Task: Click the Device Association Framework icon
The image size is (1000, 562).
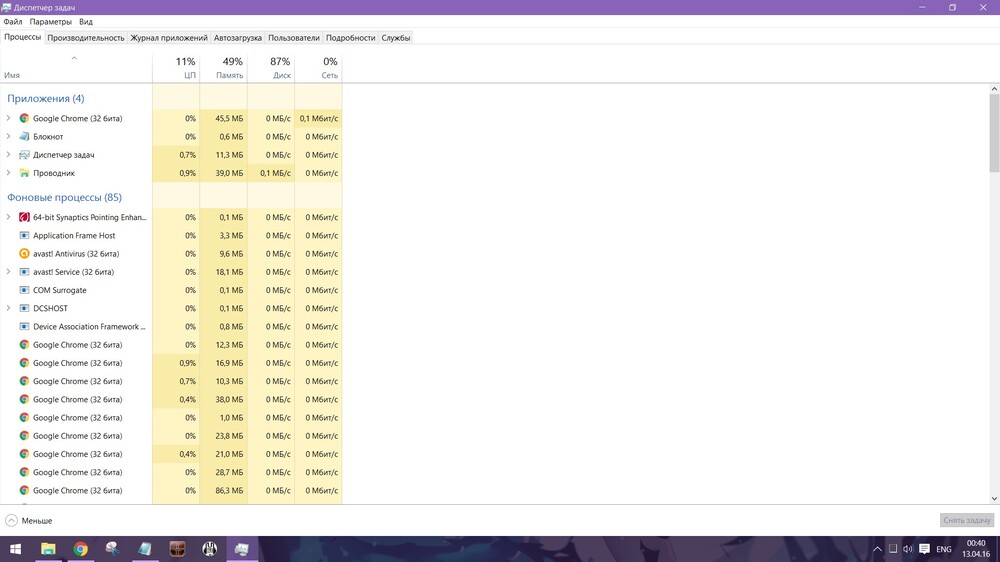Action: point(24,327)
